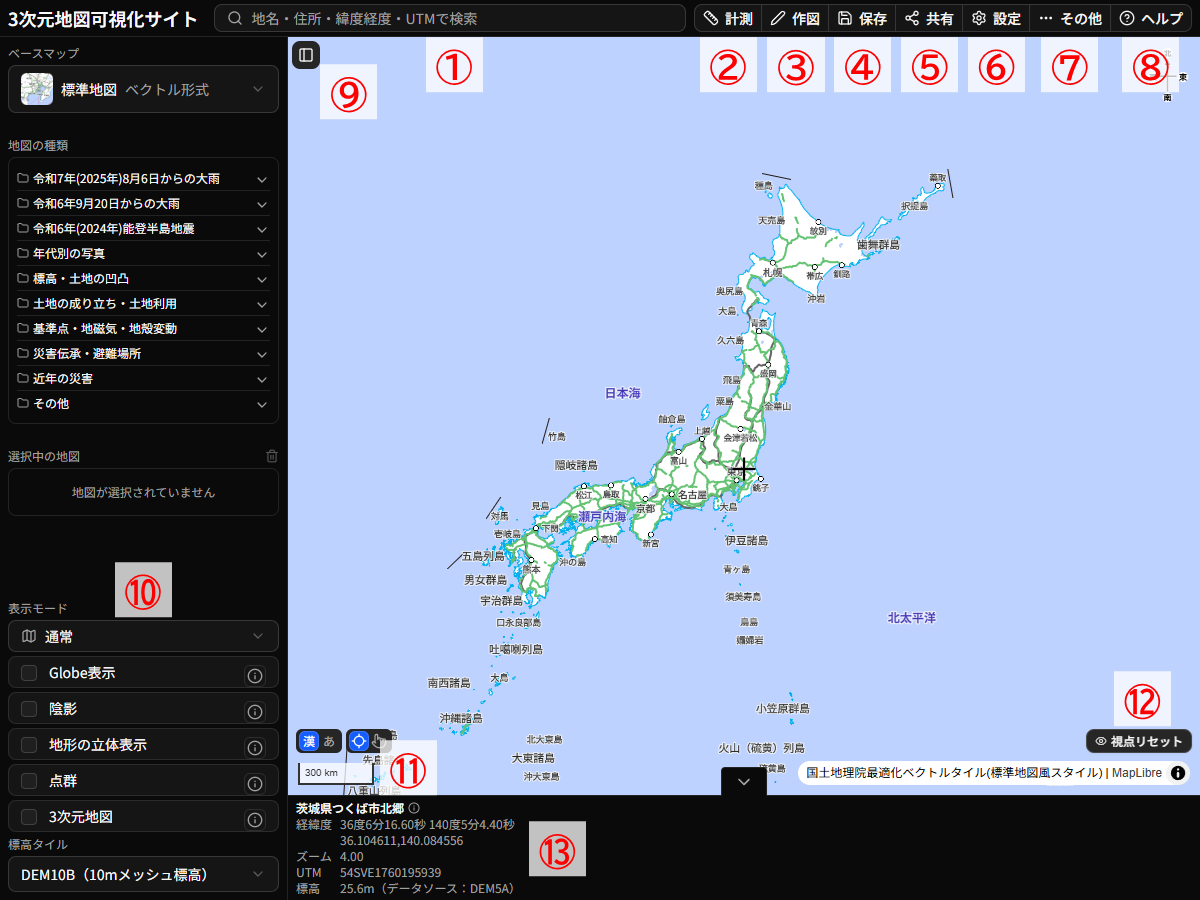Click the 300 km scale bar
Viewport: 1200px width, 900px height.
(337, 773)
